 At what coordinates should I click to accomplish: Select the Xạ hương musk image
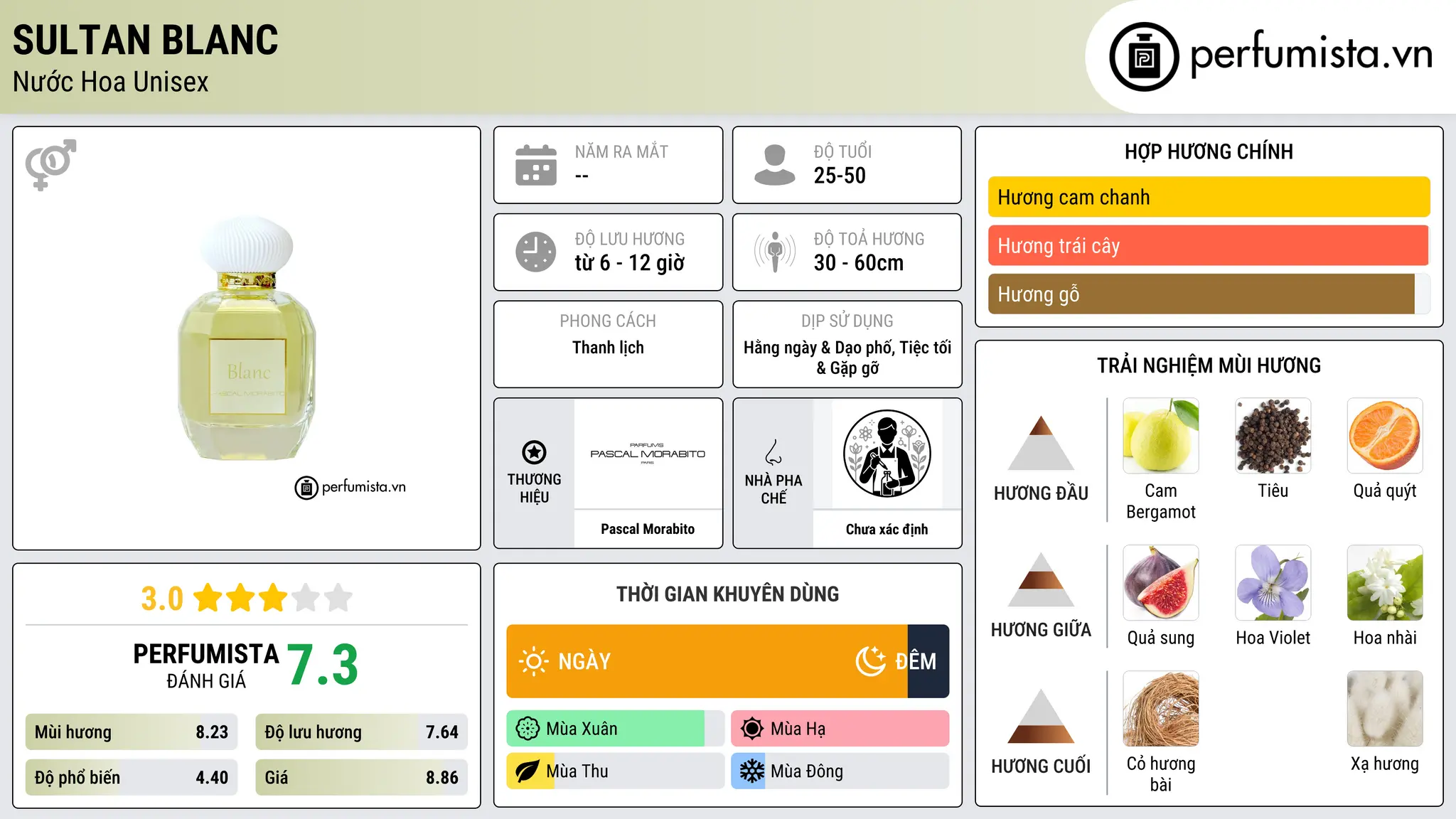[1385, 709]
